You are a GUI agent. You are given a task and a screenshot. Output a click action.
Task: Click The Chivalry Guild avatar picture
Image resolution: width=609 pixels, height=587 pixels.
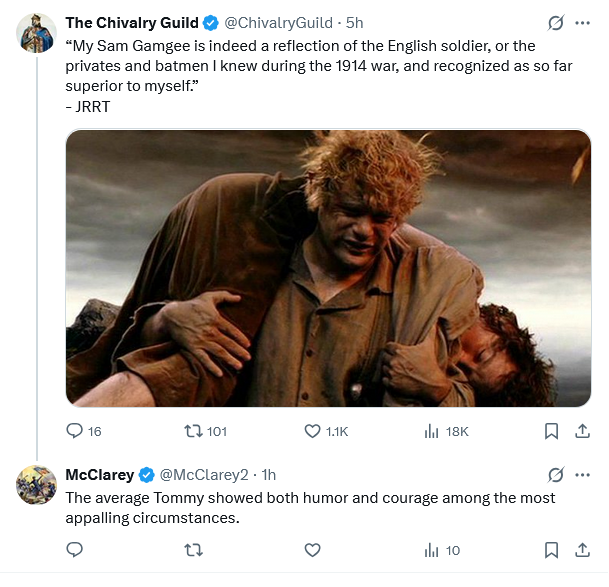37,33
